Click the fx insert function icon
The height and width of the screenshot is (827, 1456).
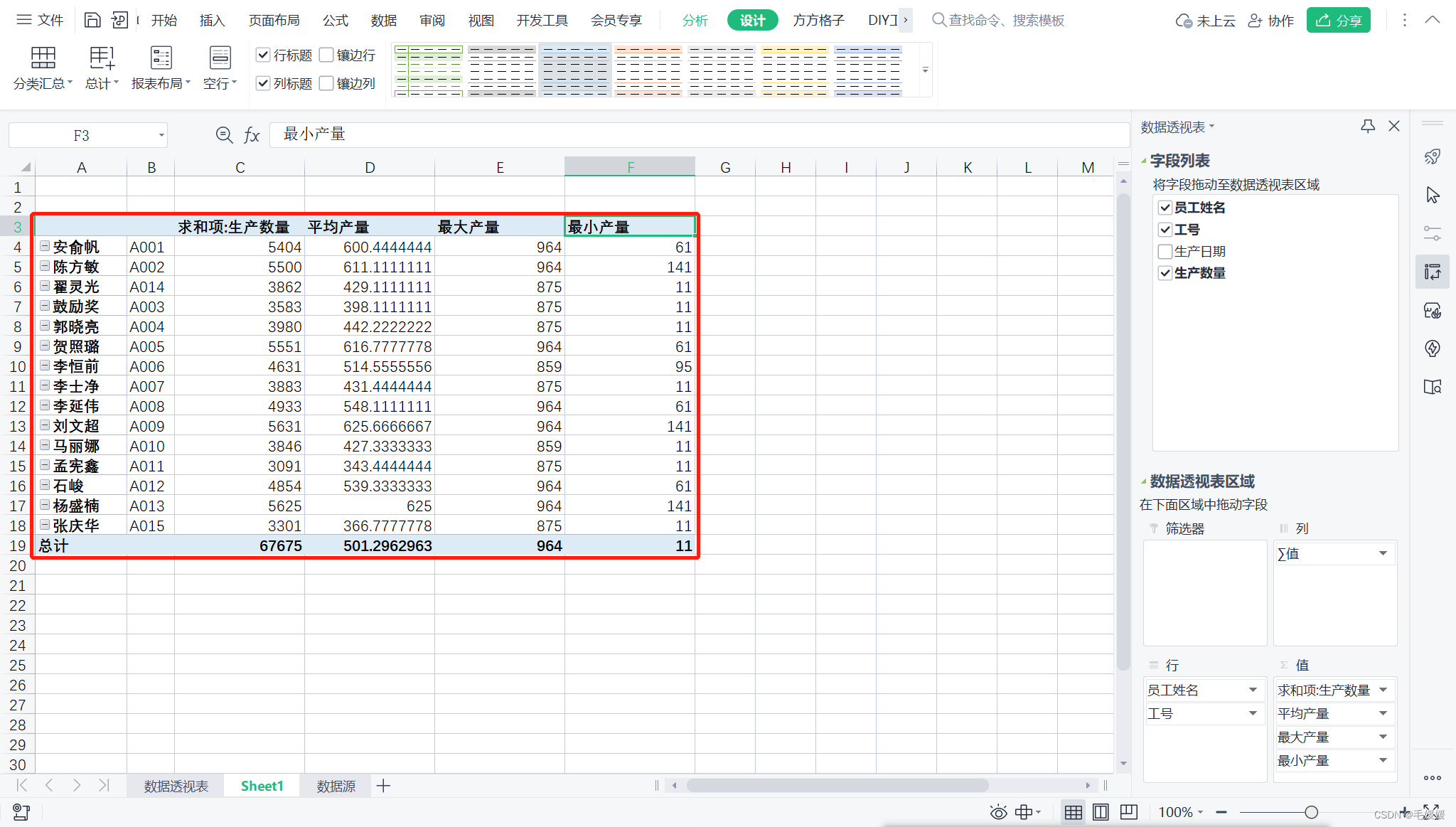tap(252, 134)
